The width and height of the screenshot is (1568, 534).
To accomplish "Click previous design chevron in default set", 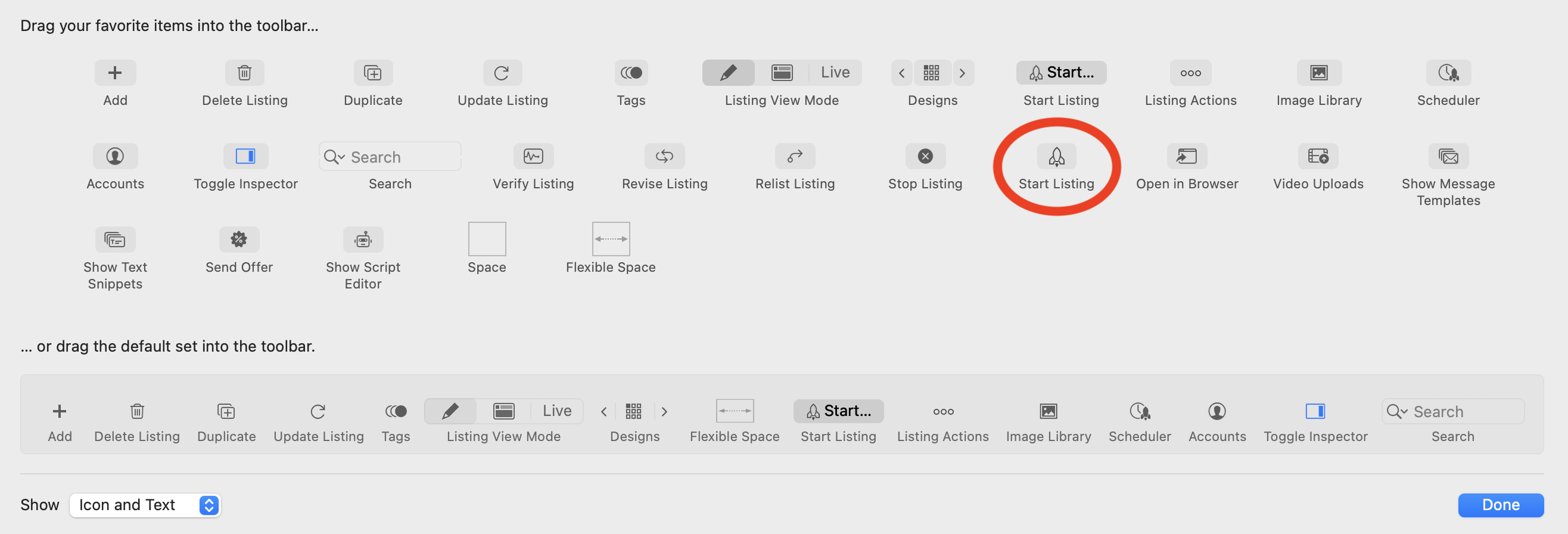I will pos(604,412).
